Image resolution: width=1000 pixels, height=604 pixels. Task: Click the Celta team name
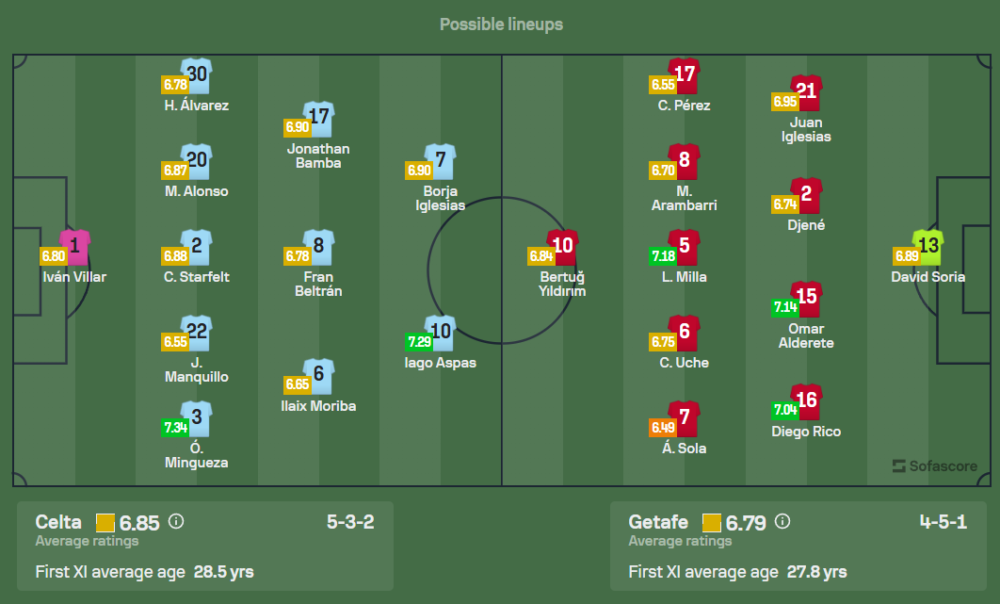pos(58,522)
